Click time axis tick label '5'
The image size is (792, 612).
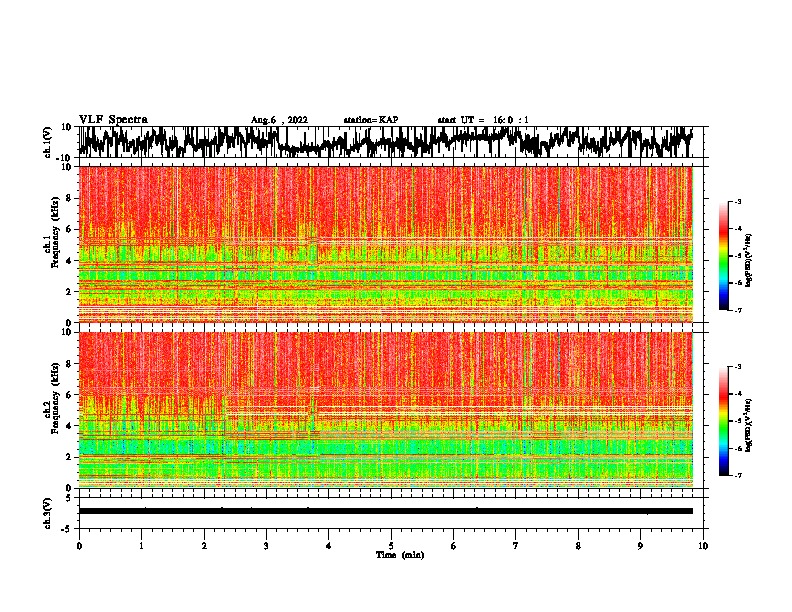tap(391, 546)
